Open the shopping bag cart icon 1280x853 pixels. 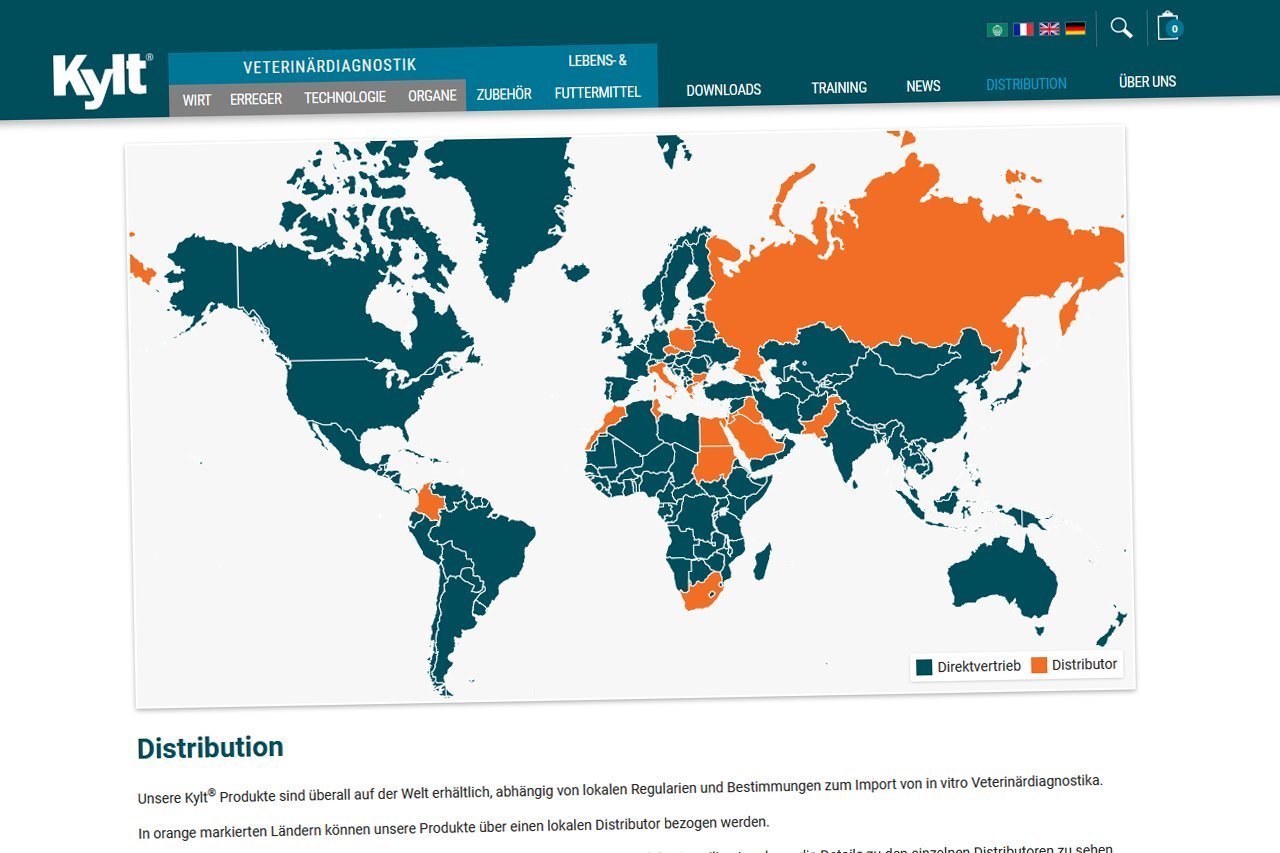(x=1168, y=27)
